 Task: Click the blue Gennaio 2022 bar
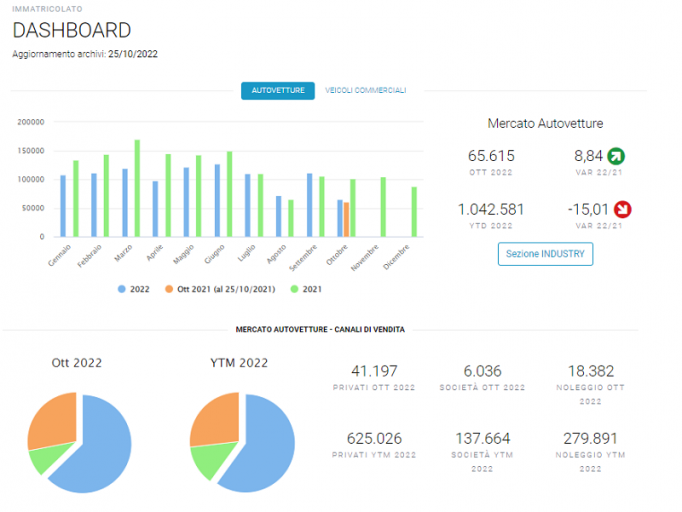(63, 206)
